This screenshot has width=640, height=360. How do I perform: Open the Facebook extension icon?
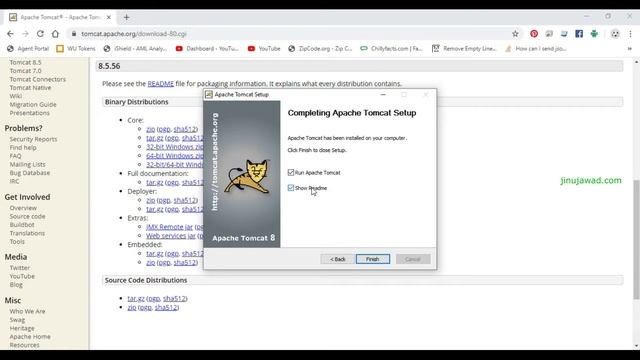579,34
